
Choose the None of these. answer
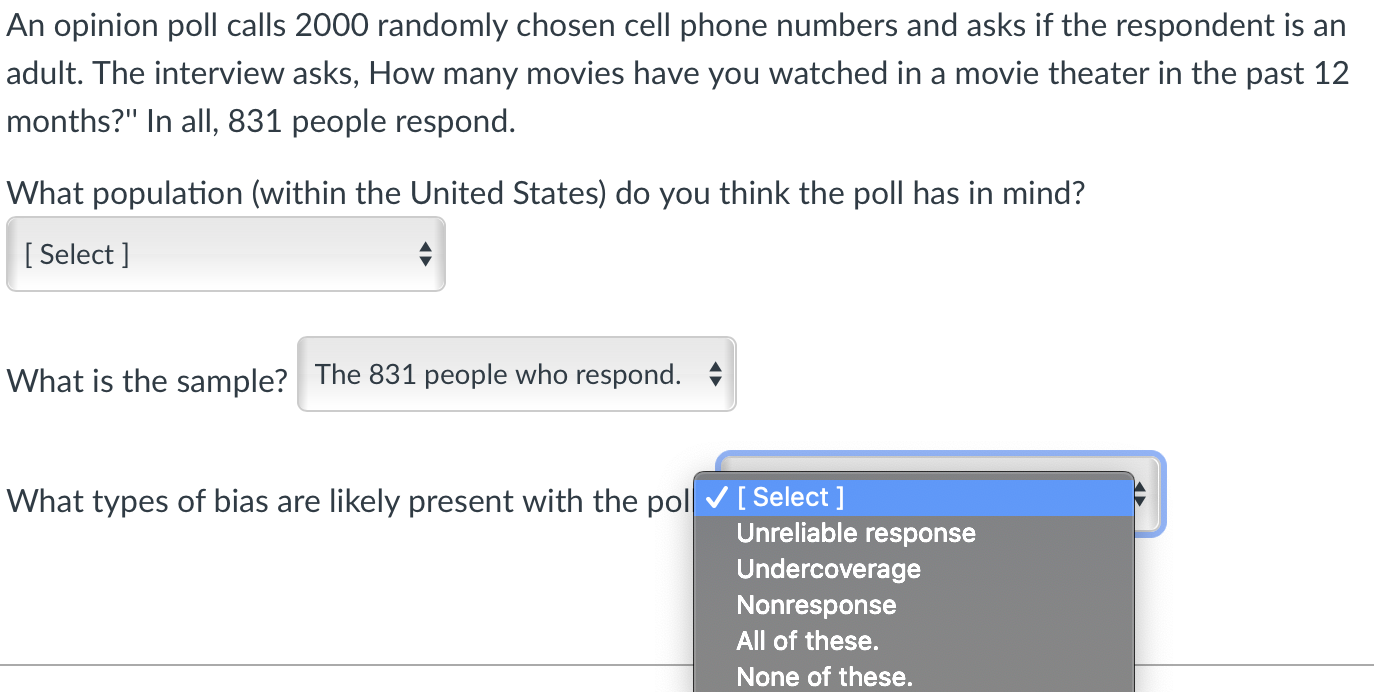tap(823, 677)
